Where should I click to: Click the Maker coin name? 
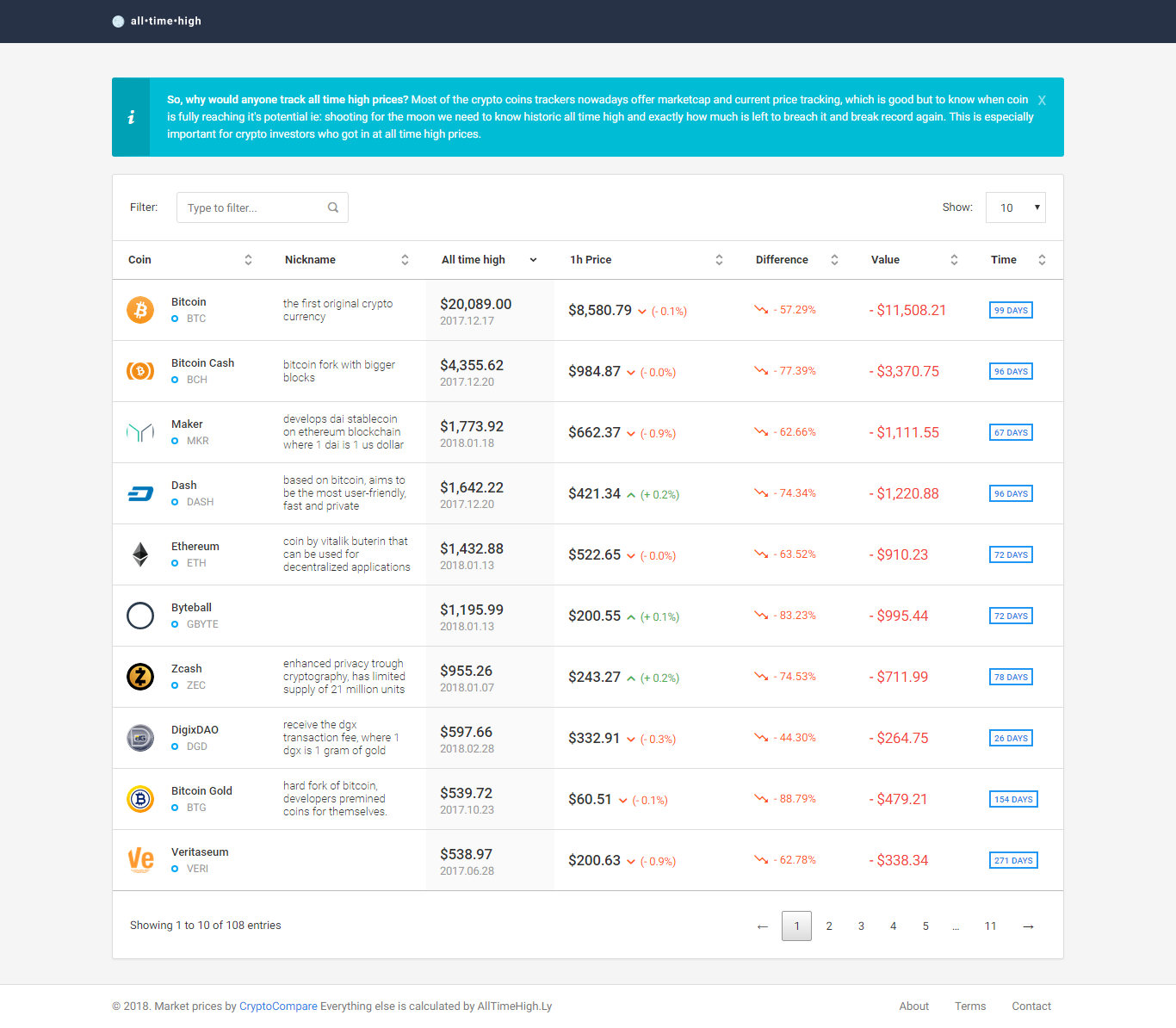(x=187, y=424)
